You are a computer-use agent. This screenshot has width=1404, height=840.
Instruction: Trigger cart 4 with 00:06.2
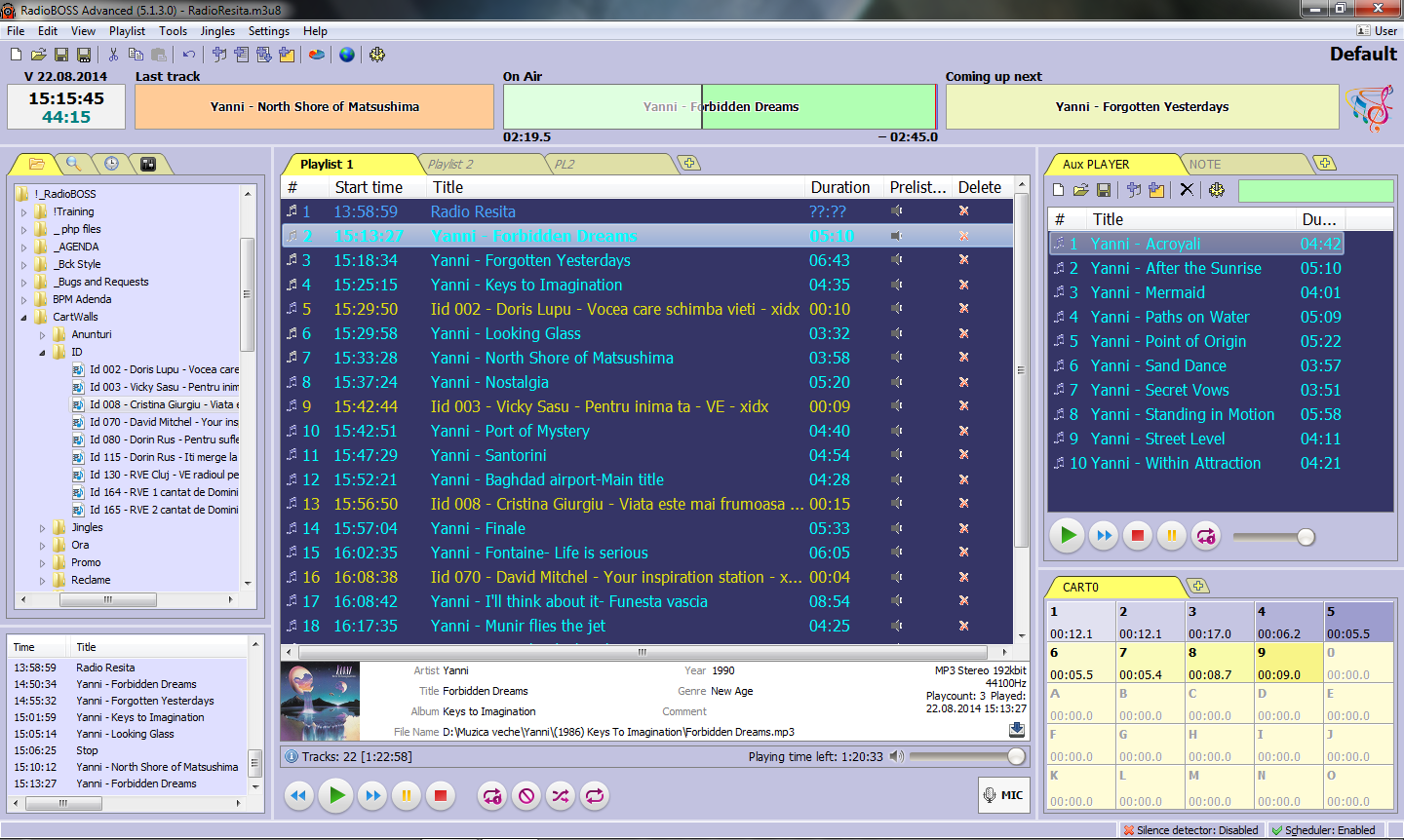(1289, 623)
